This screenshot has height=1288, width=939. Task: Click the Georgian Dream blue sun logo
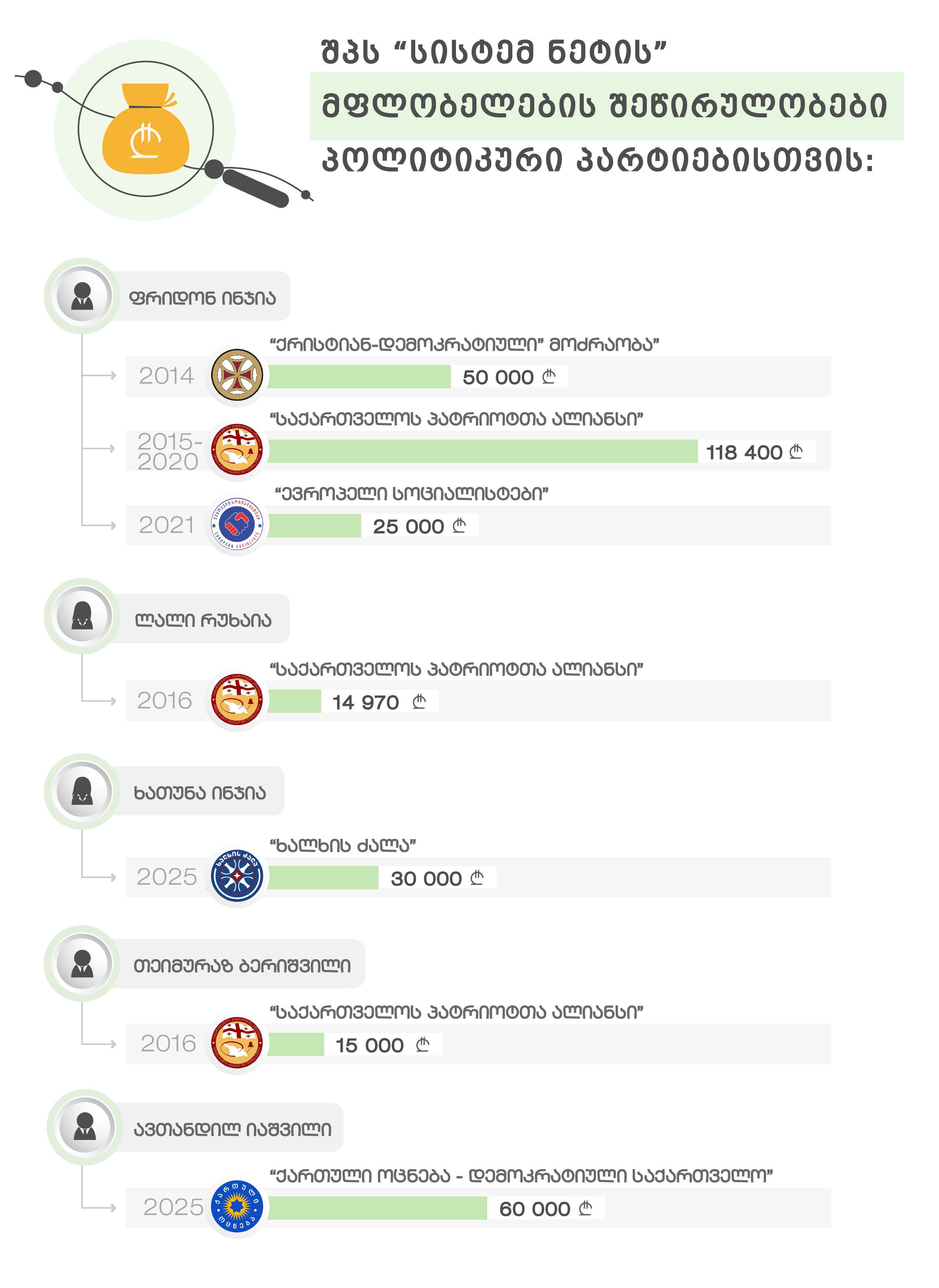(237, 1207)
